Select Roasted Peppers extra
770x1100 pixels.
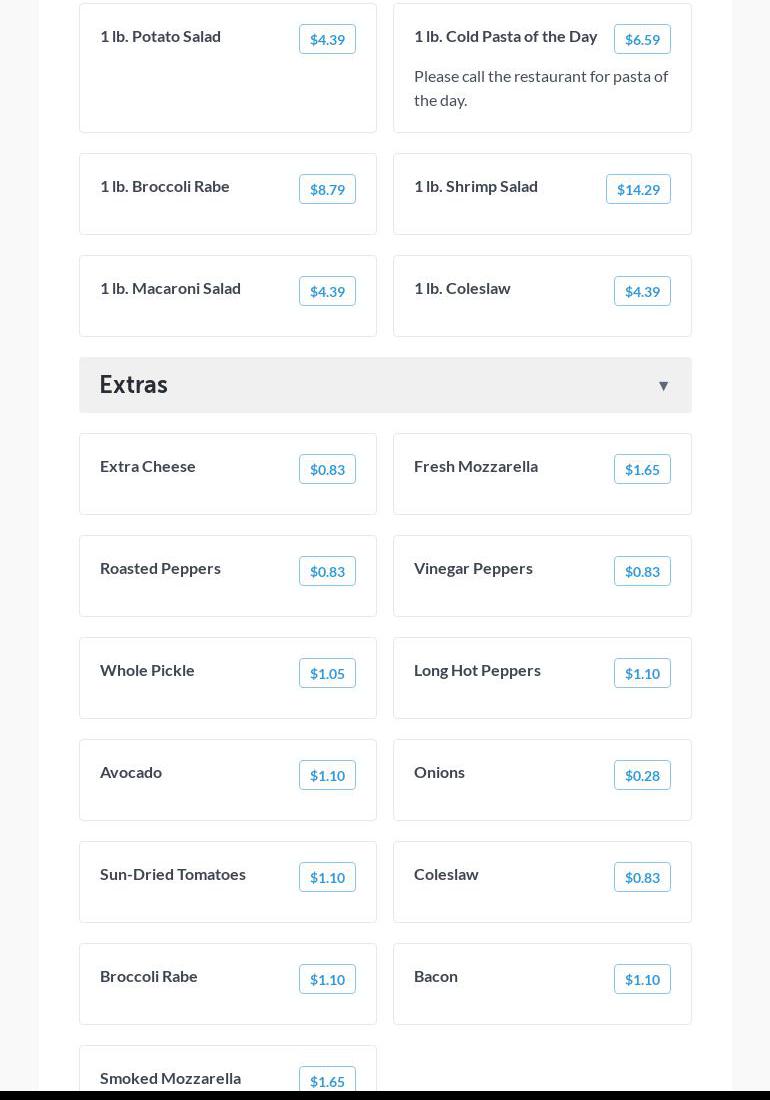point(161,568)
